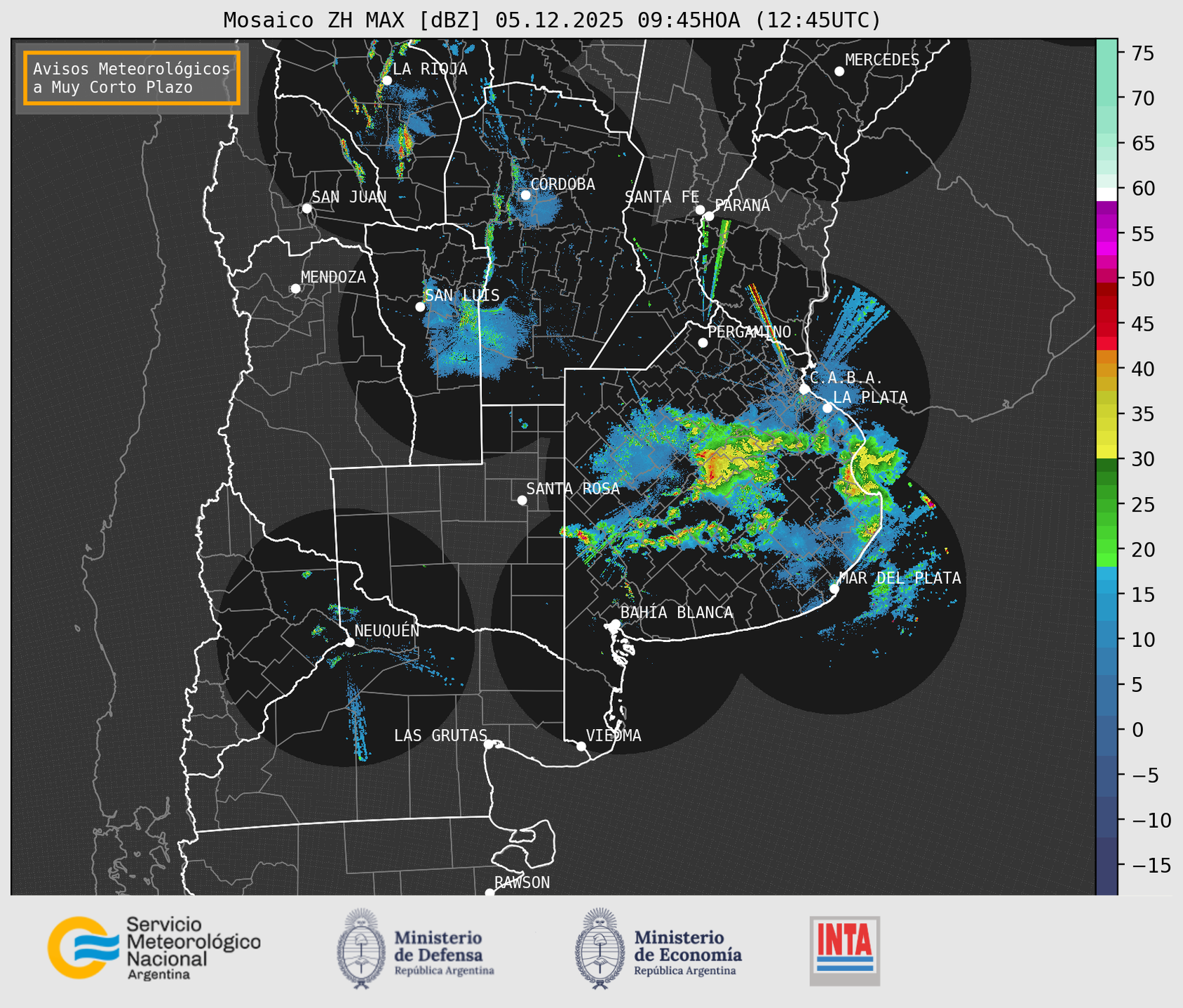This screenshot has height=1008, width=1183.
Task: Click the RAWSON map label
Action: pos(522,883)
